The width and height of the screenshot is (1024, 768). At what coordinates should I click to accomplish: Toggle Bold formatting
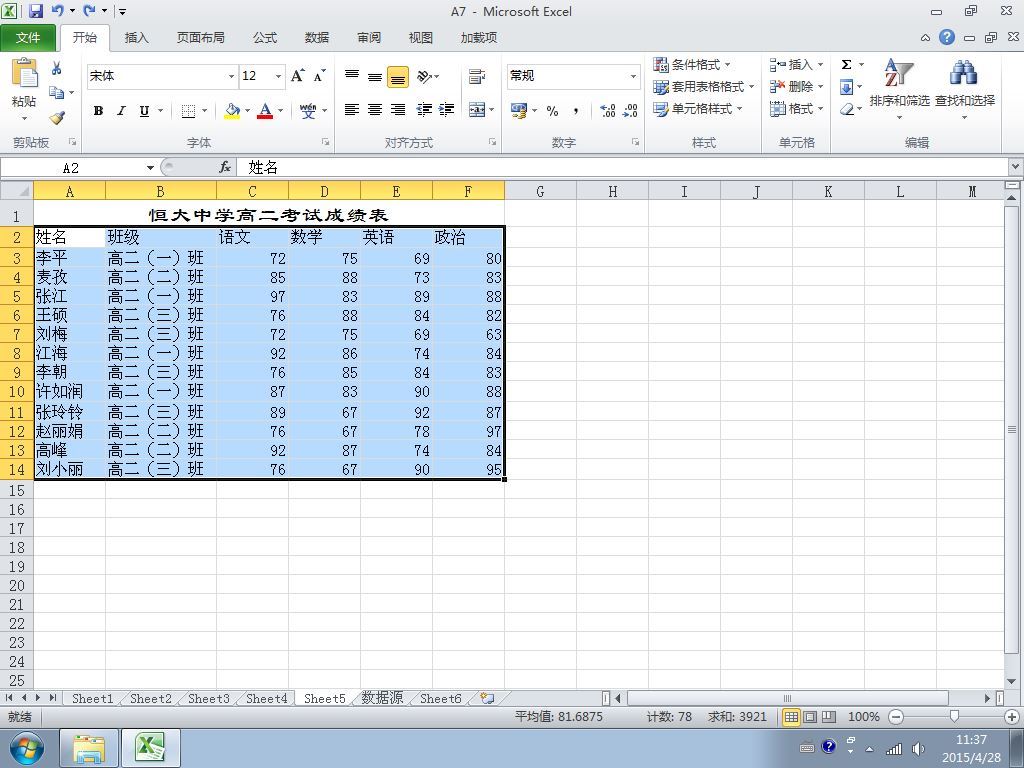(98, 110)
